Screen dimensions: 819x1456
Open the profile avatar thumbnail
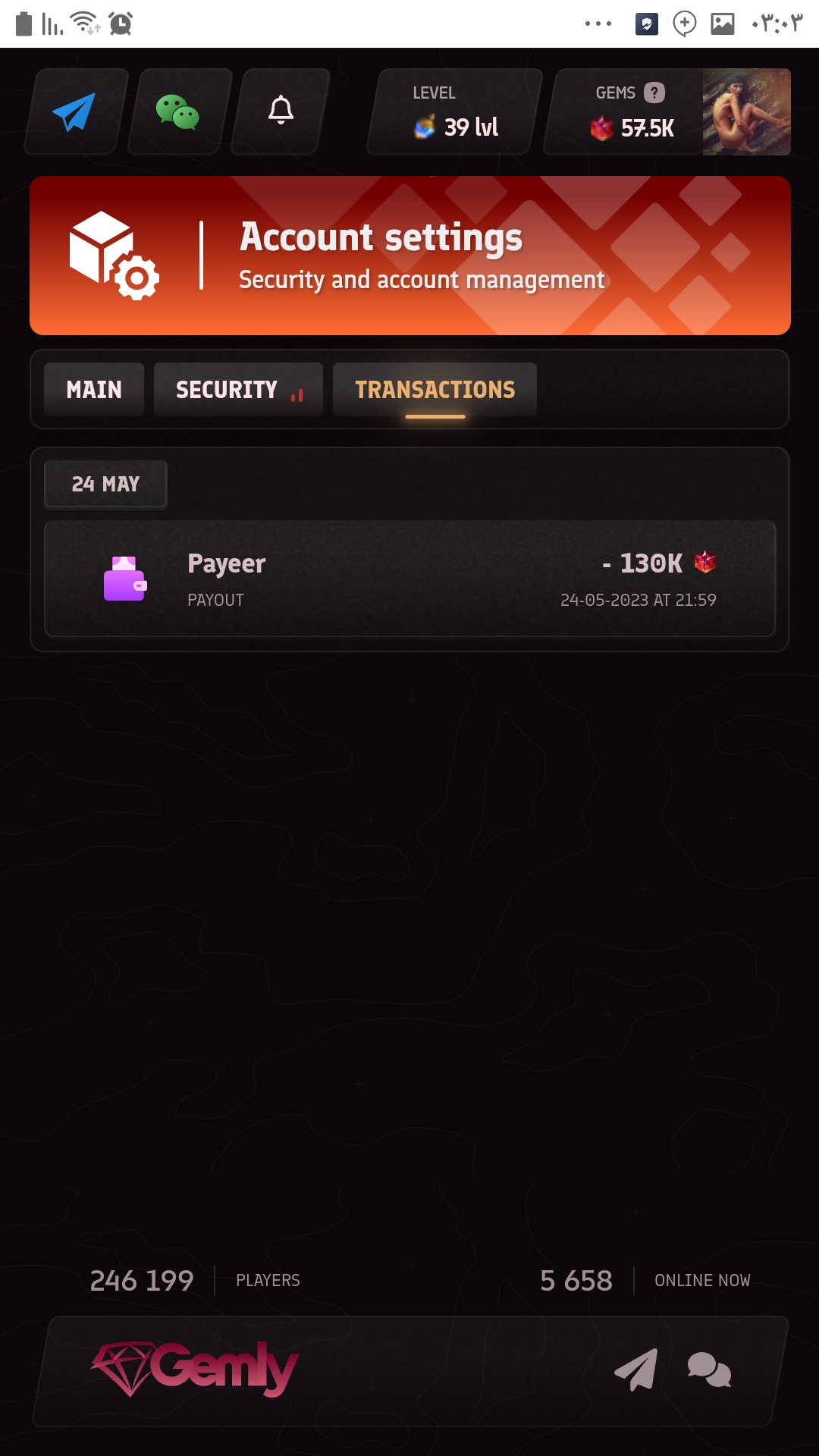tap(747, 112)
